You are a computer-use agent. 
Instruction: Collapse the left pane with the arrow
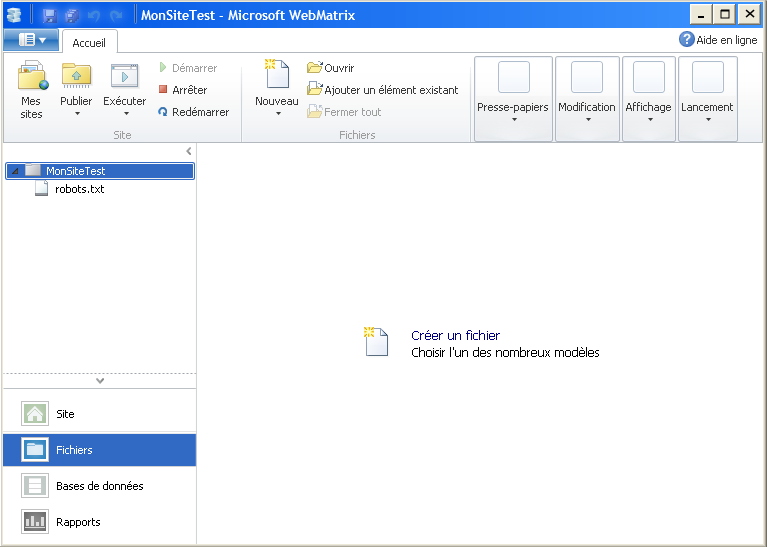[x=189, y=151]
